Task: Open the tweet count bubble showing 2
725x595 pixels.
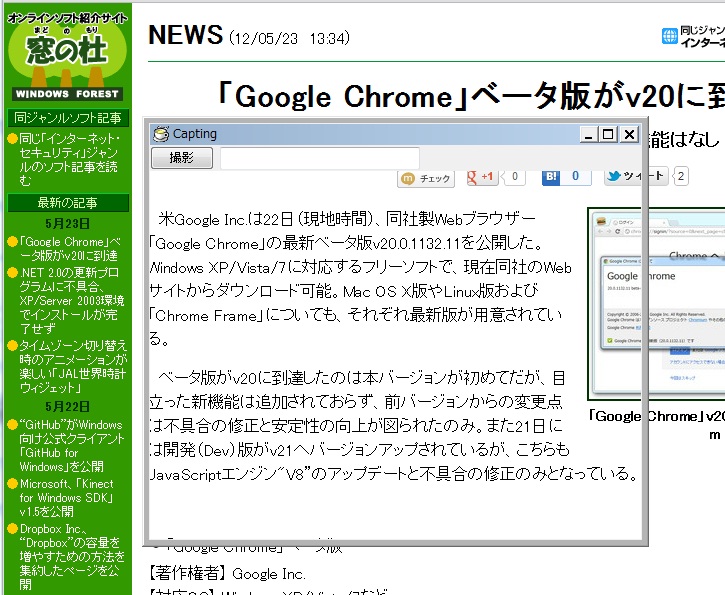Action: click(681, 176)
